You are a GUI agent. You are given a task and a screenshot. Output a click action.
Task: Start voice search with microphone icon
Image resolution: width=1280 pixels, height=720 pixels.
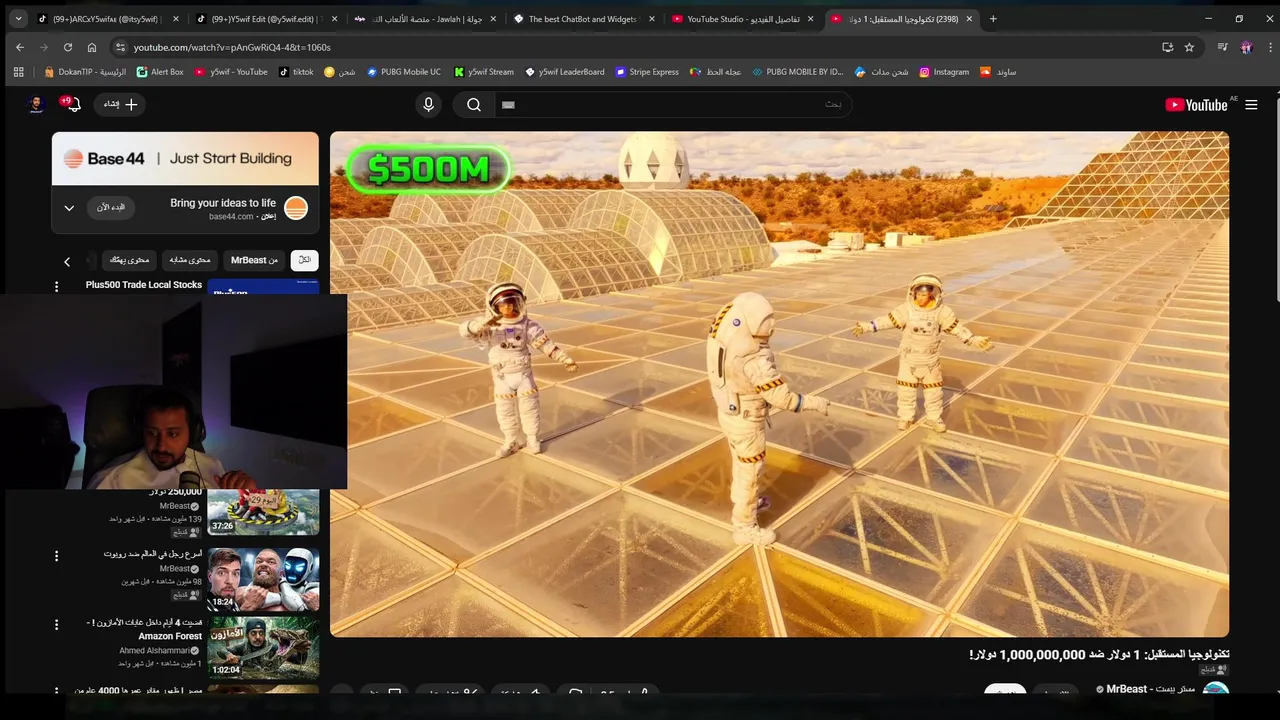pos(429,104)
